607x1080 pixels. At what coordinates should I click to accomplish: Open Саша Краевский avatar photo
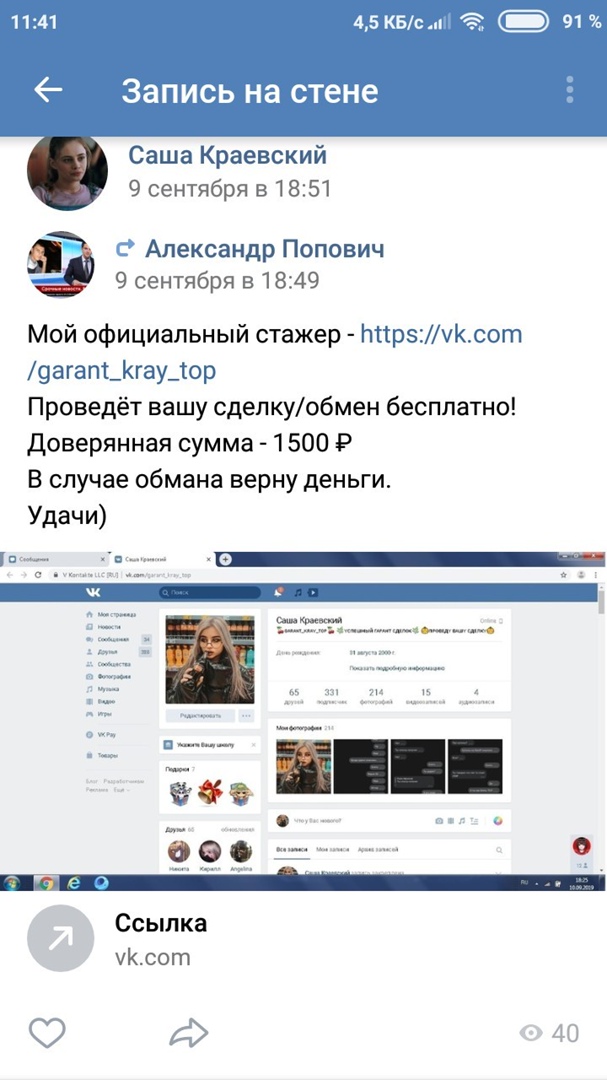pos(67,172)
